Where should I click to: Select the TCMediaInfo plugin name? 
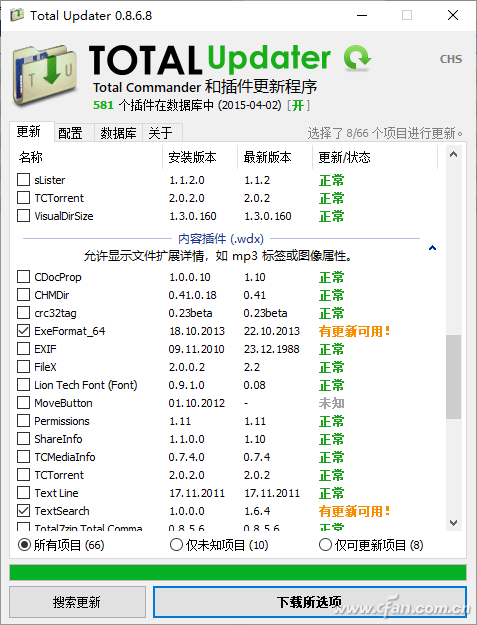pos(65,457)
